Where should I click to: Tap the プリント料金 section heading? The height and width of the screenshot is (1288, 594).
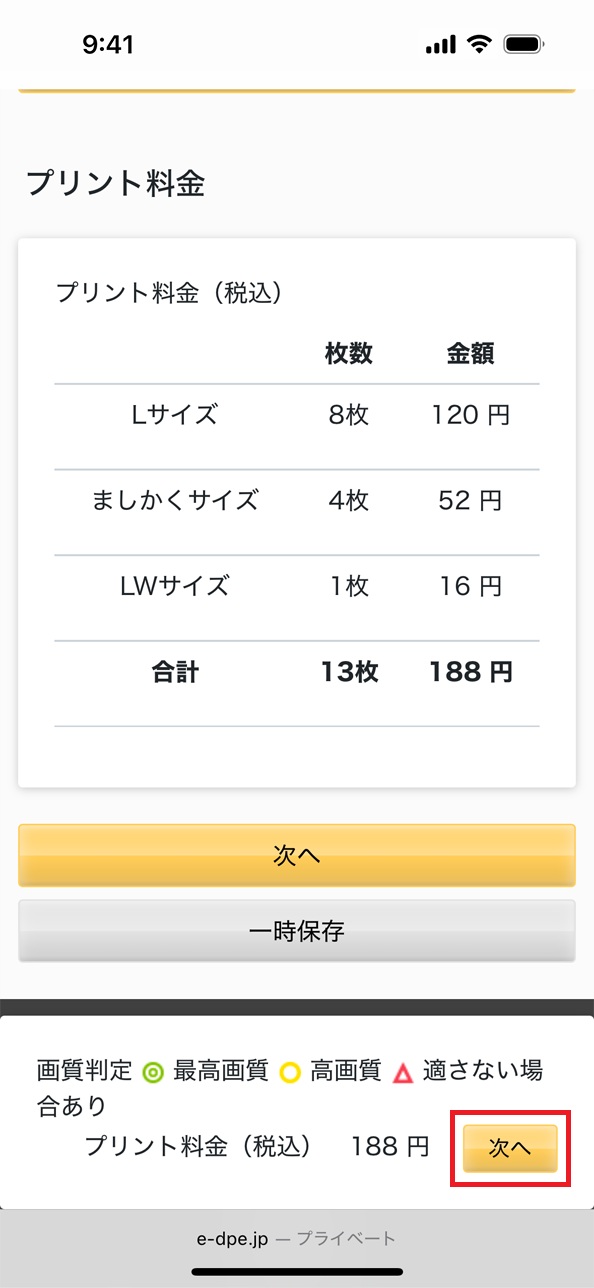pyautogui.click(x=115, y=184)
